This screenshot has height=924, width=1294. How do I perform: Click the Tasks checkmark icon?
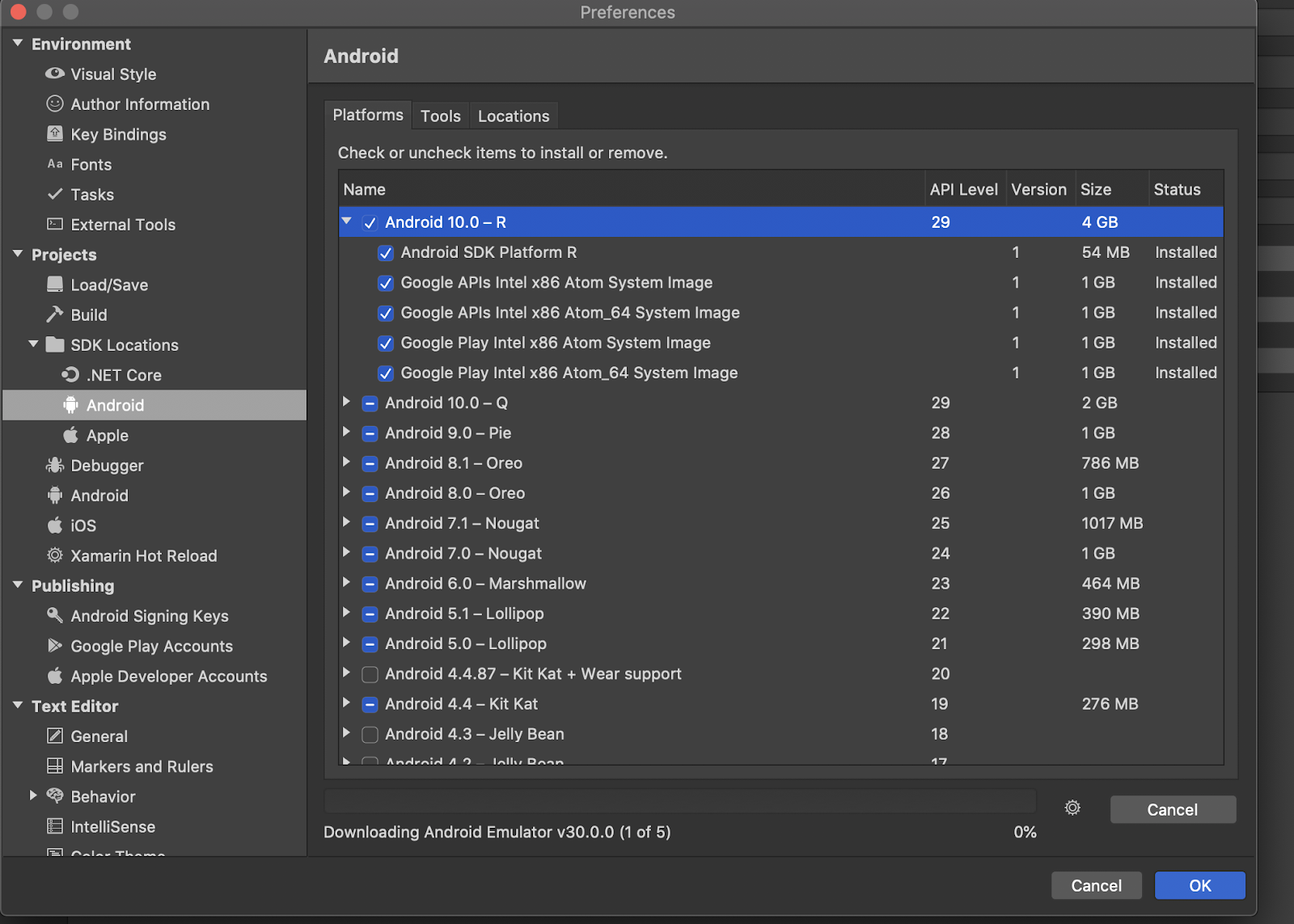tap(55, 194)
